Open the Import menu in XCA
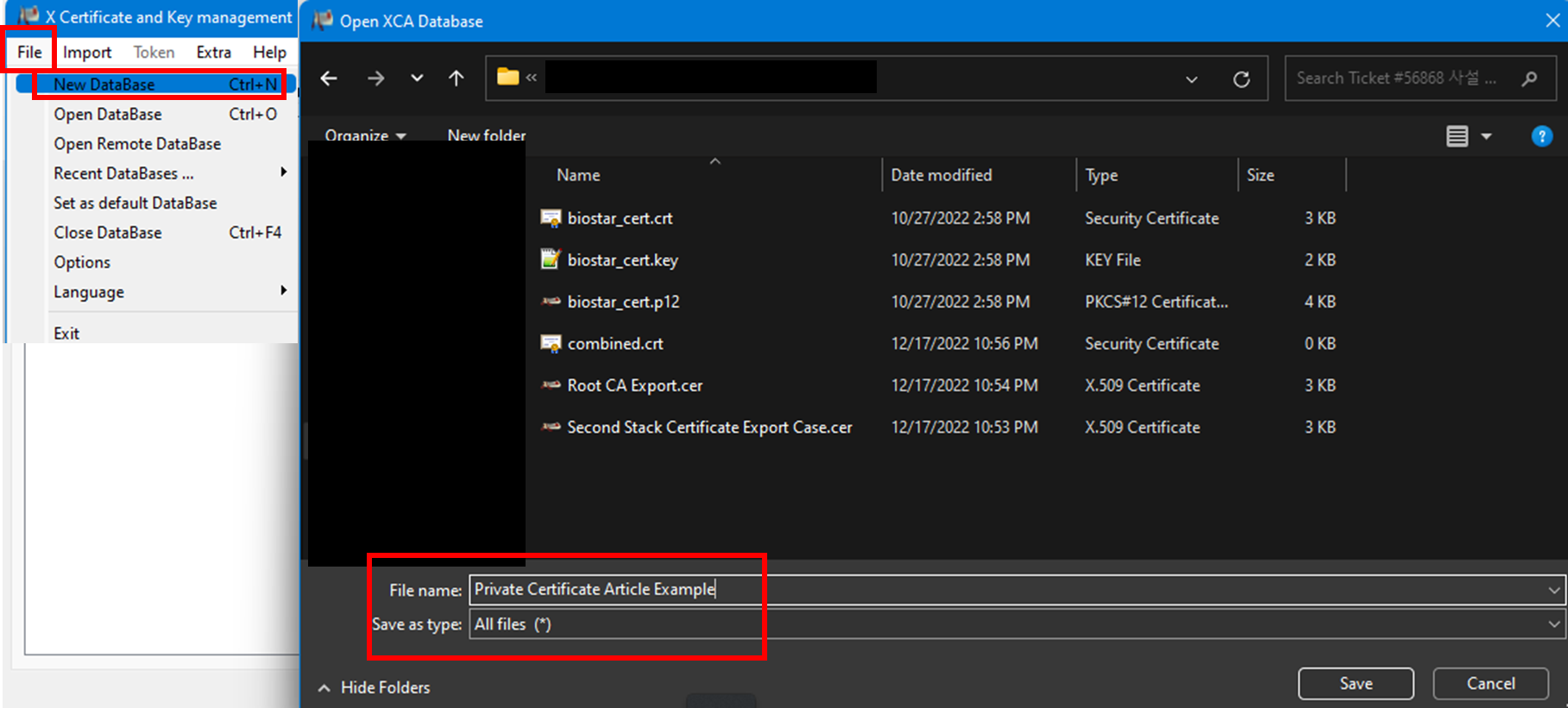This screenshot has width=1568, height=708. pyautogui.click(x=87, y=53)
